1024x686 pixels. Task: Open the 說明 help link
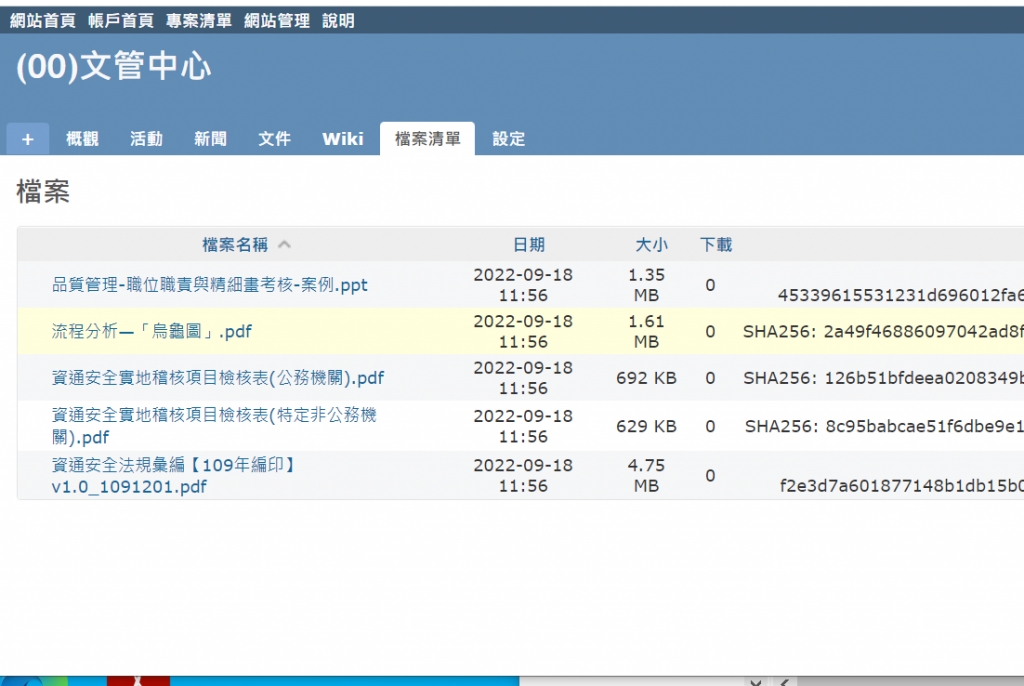(338, 20)
